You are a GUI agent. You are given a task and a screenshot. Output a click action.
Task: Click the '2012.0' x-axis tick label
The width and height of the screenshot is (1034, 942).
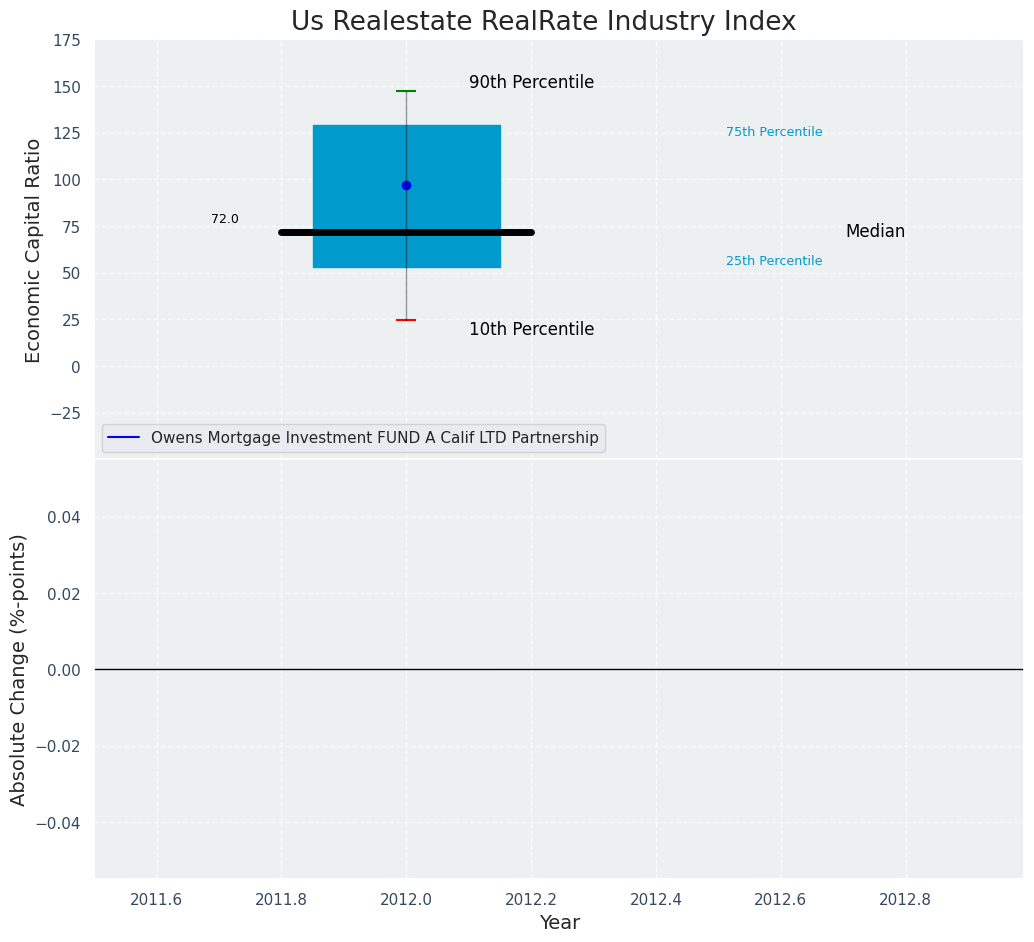point(406,899)
